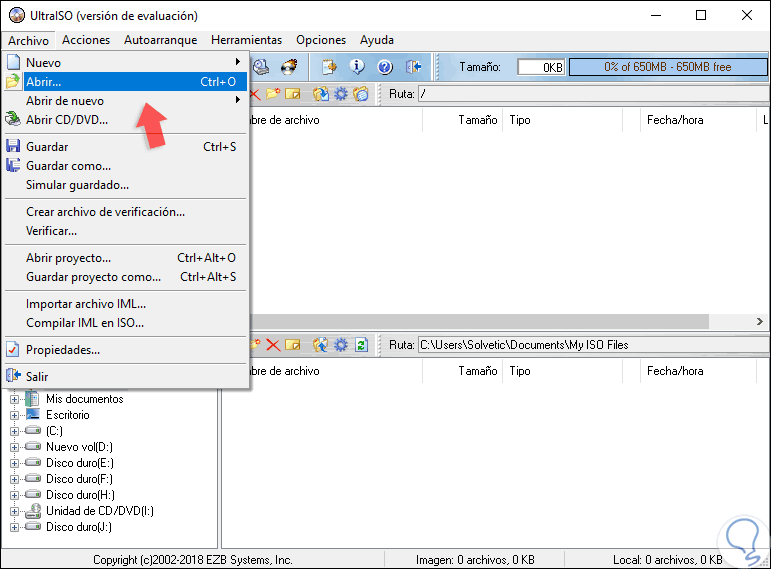Click add to image icon in local toolbar
Screen dimensions: 771x569
point(321,345)
